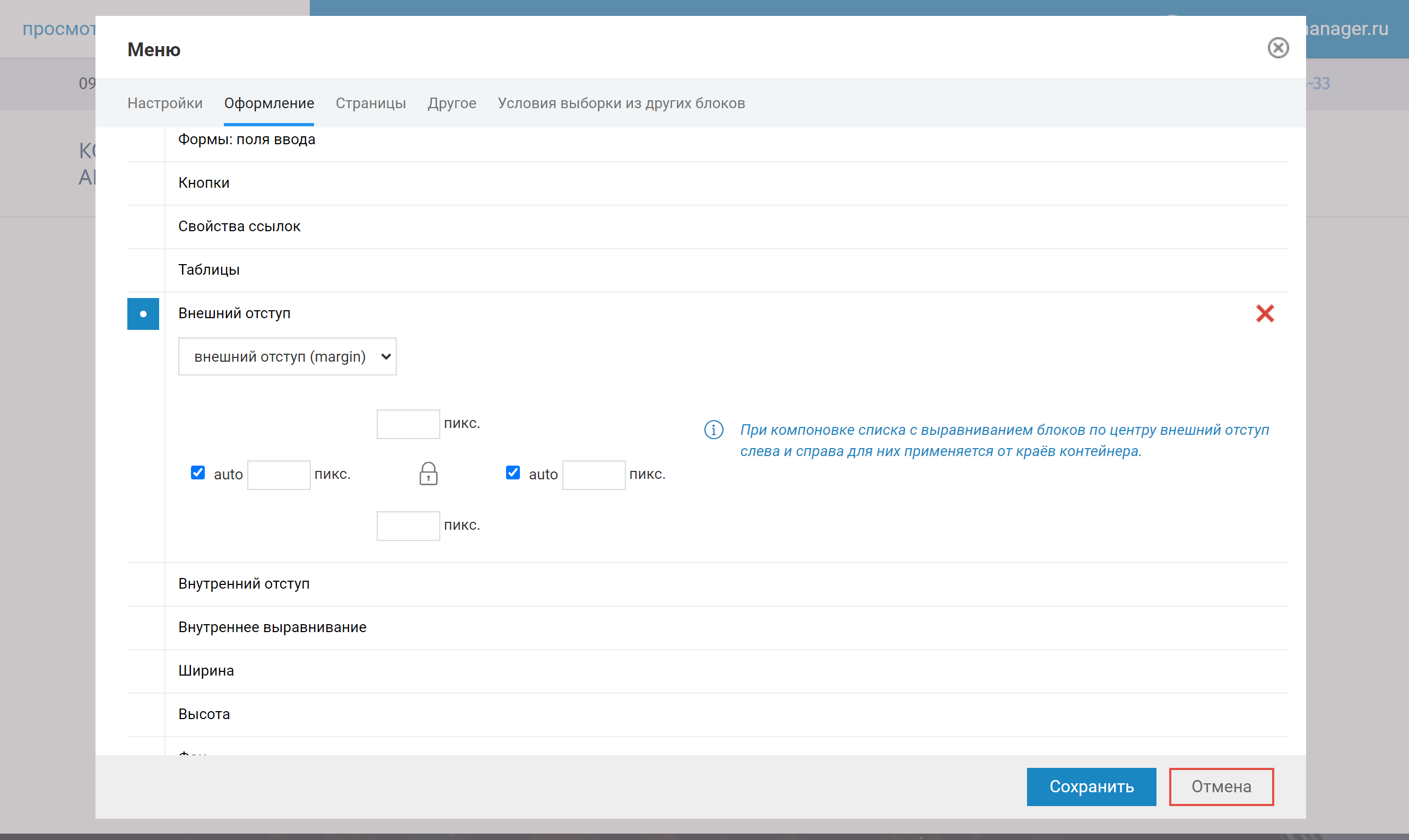1409x840 pixels.
Task: Click the red X to remove Внешний отступ
Action: (x=1264, y=313)
